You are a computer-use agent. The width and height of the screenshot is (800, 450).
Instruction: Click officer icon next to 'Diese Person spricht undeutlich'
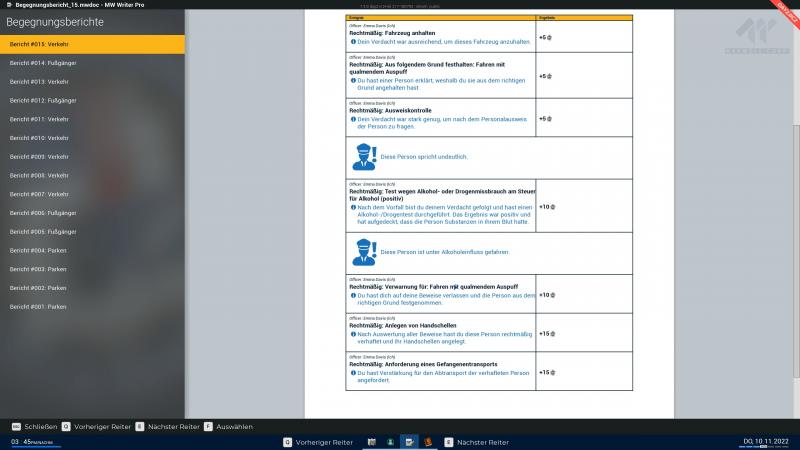tap(364, 157)
